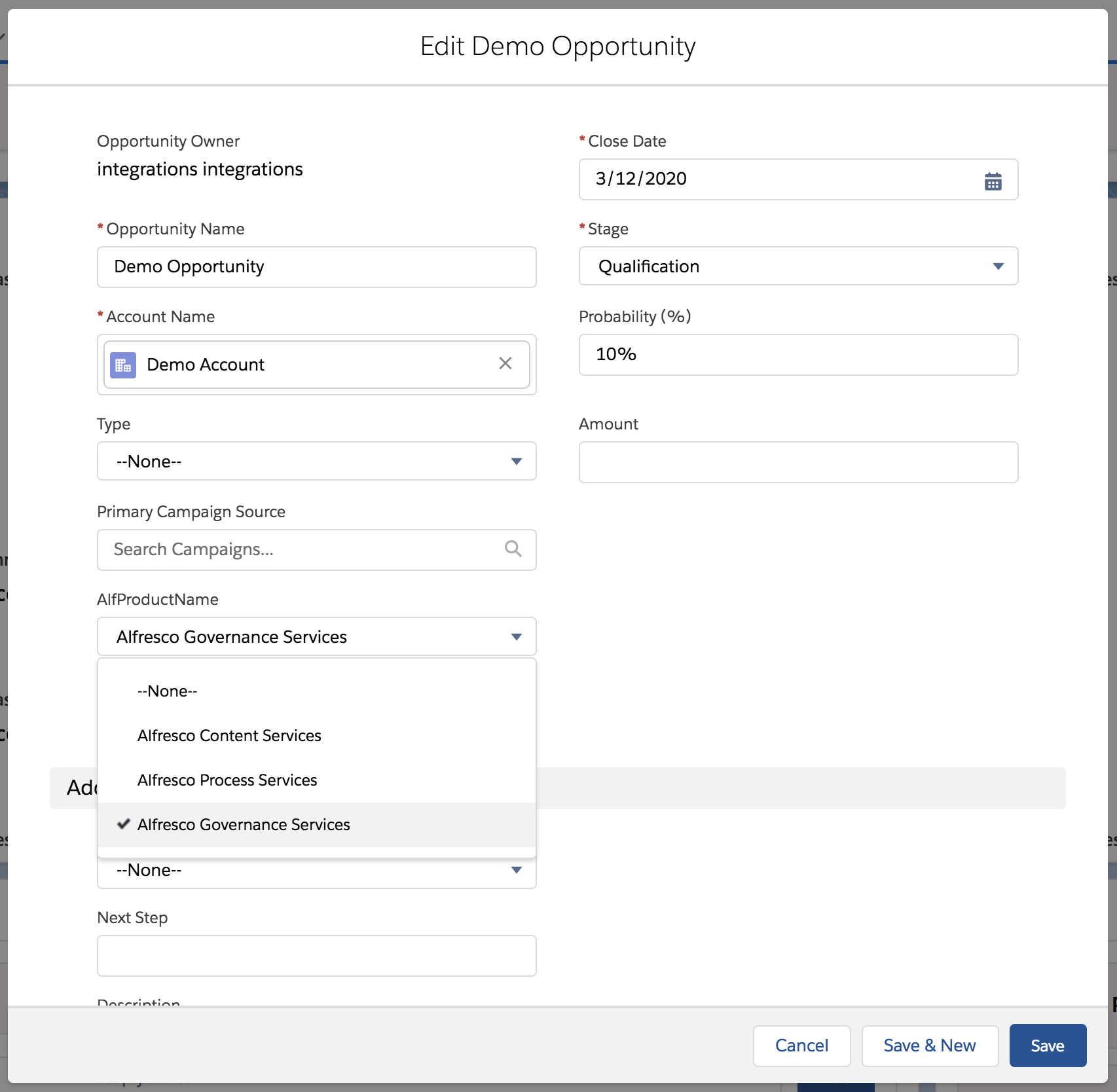Select Alfresco Content Services from the list

click(x=229, y=735)
